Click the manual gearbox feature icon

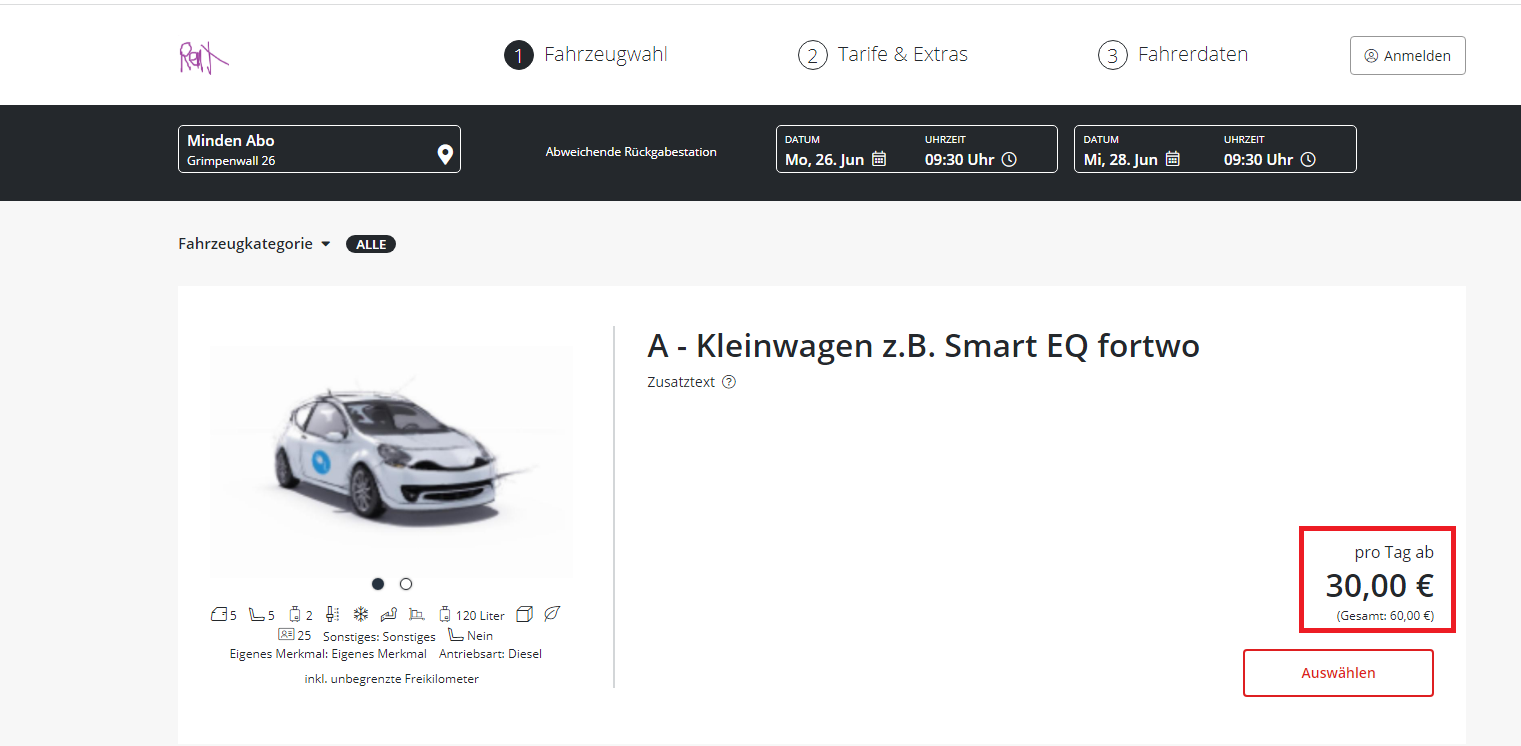[334, 614]
